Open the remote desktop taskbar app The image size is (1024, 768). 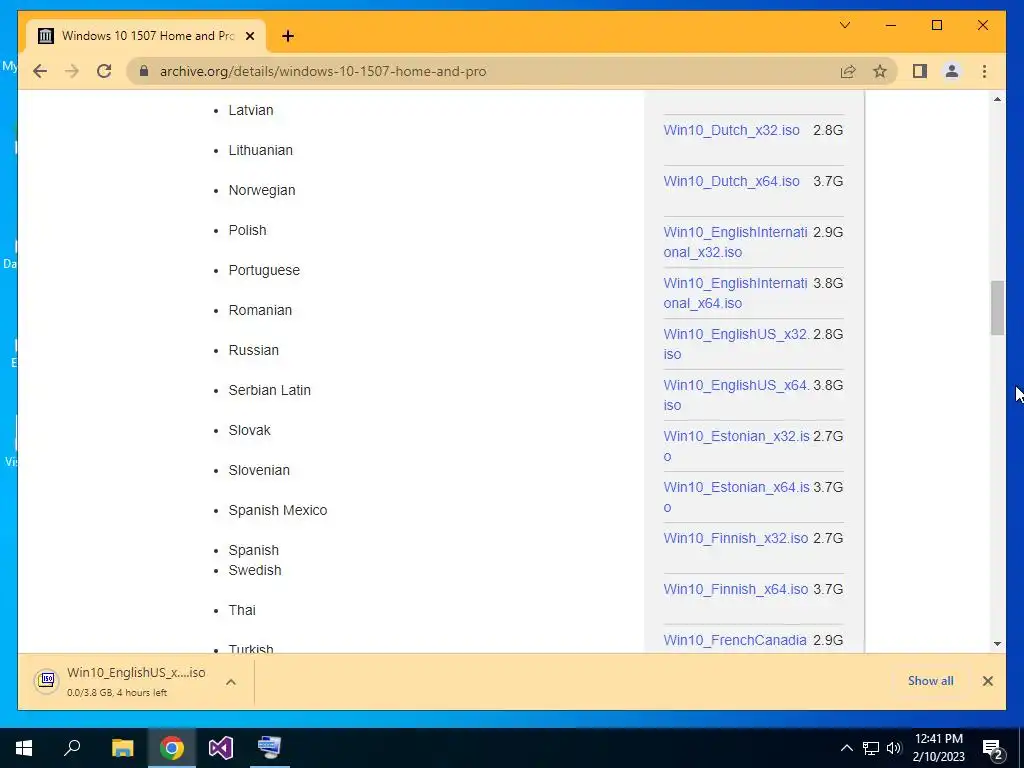[270, 748]
